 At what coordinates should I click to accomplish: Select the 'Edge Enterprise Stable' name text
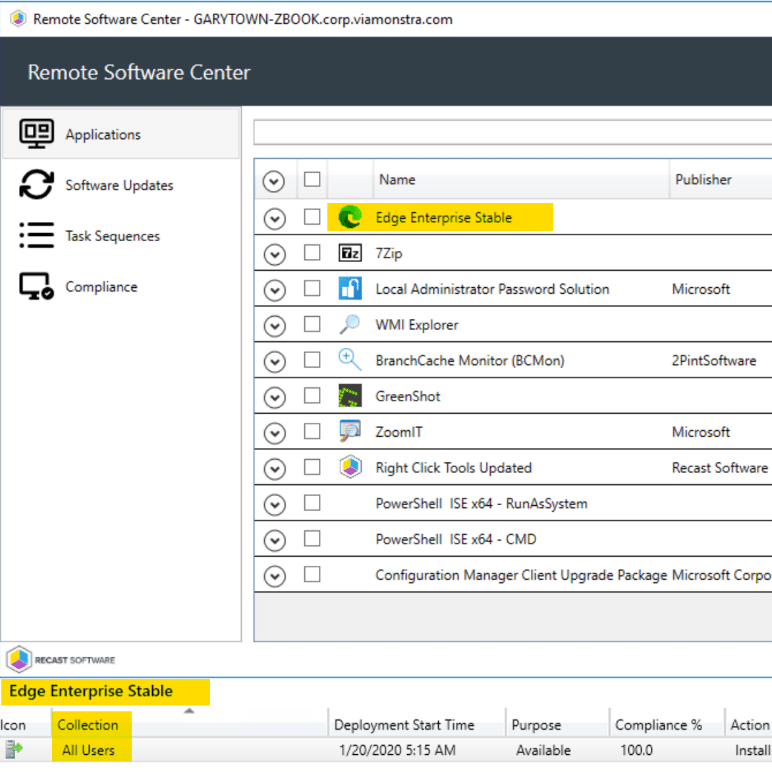[x=444, y=217]
